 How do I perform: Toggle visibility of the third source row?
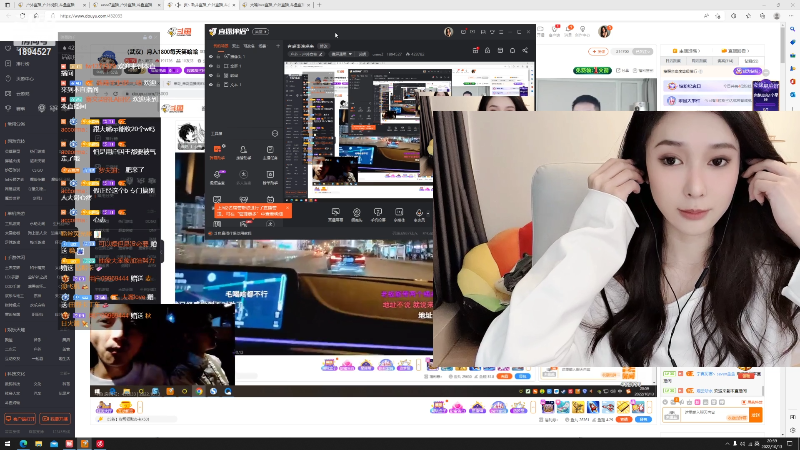click(211, 75)
